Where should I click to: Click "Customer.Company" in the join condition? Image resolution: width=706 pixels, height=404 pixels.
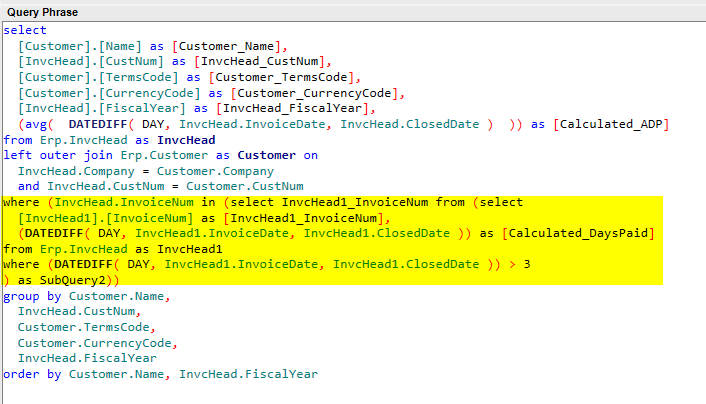coord(215,171)
